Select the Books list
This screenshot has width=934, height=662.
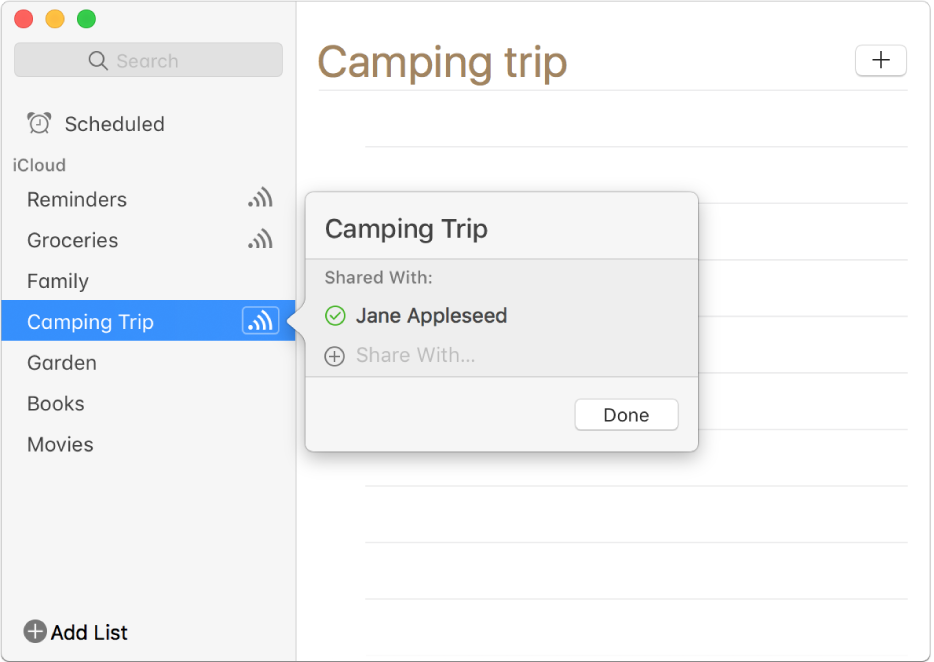(x=56, y=404)
